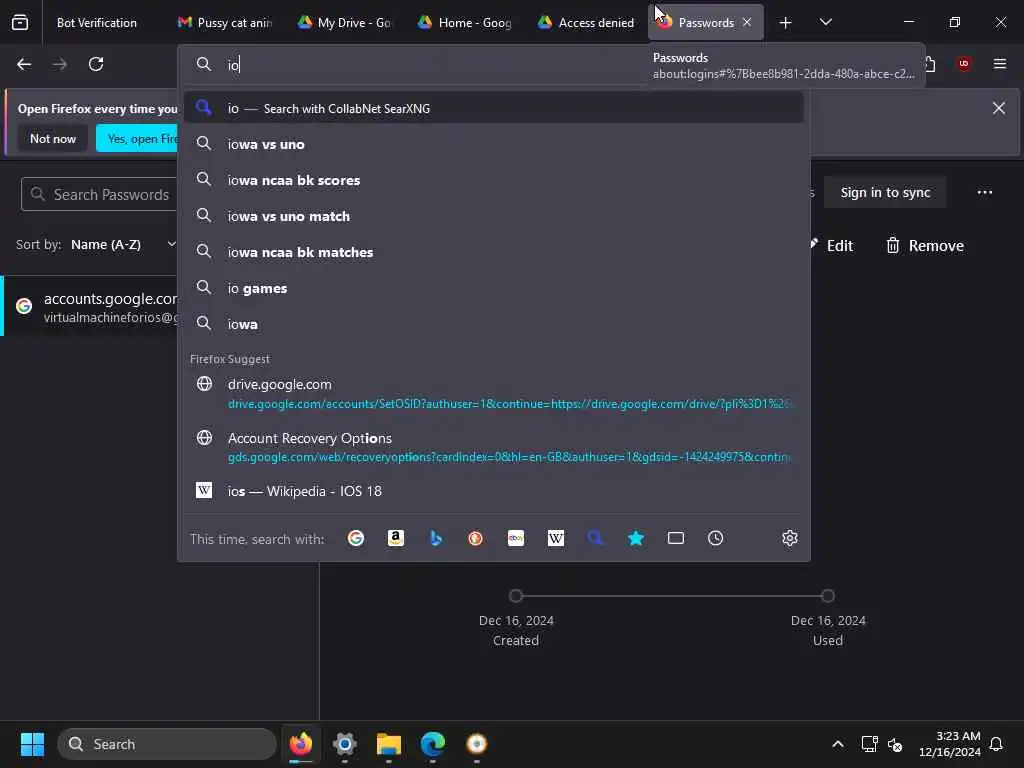Click in the address bar text field
Image resolution: width=1024 pixels, height=768 pixels.
(431, 64)
